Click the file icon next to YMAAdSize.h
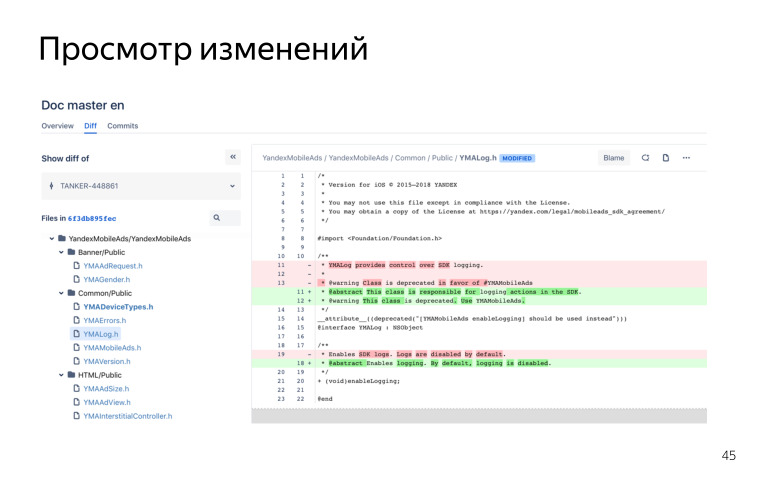 pyautogui.click(x=77, y=388)
